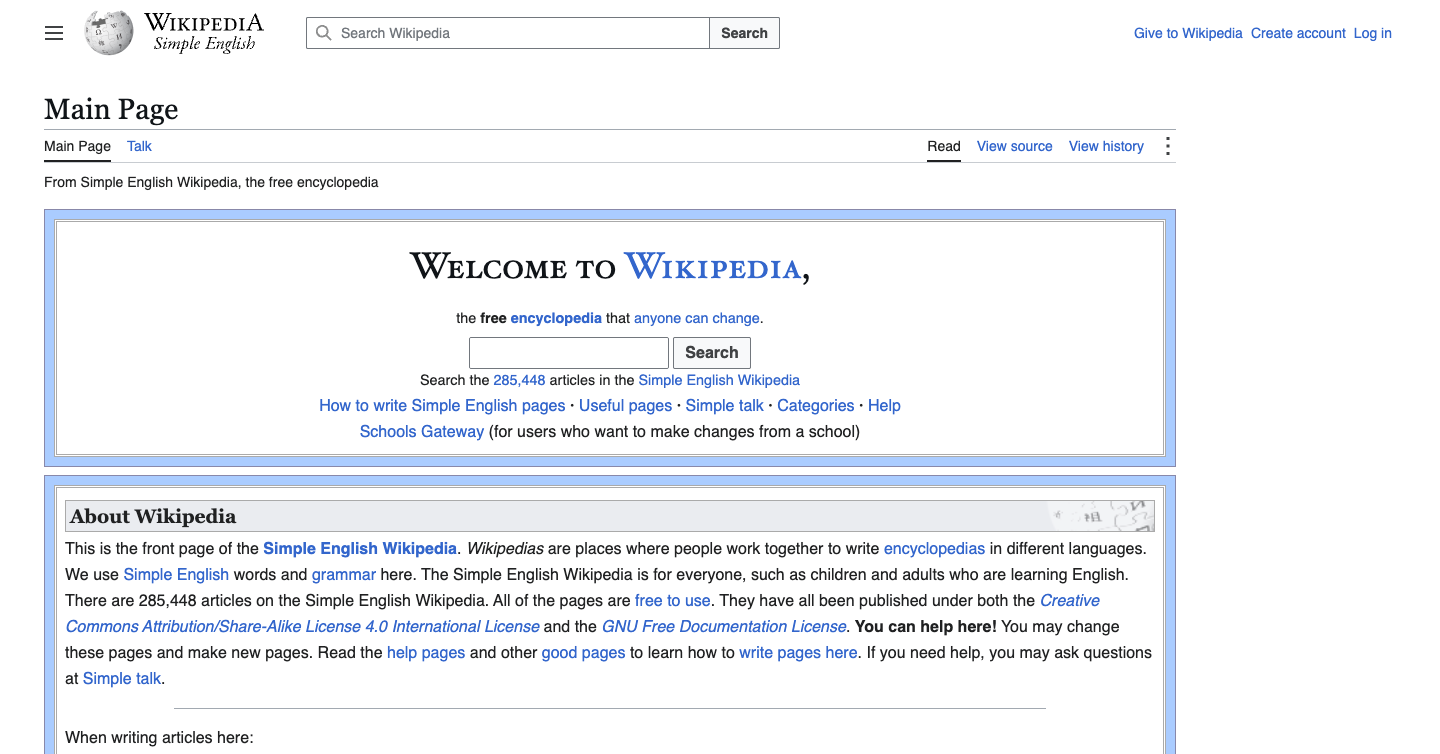Click the Schools Gateway link

pyautogui.click(x=422, y=432)
